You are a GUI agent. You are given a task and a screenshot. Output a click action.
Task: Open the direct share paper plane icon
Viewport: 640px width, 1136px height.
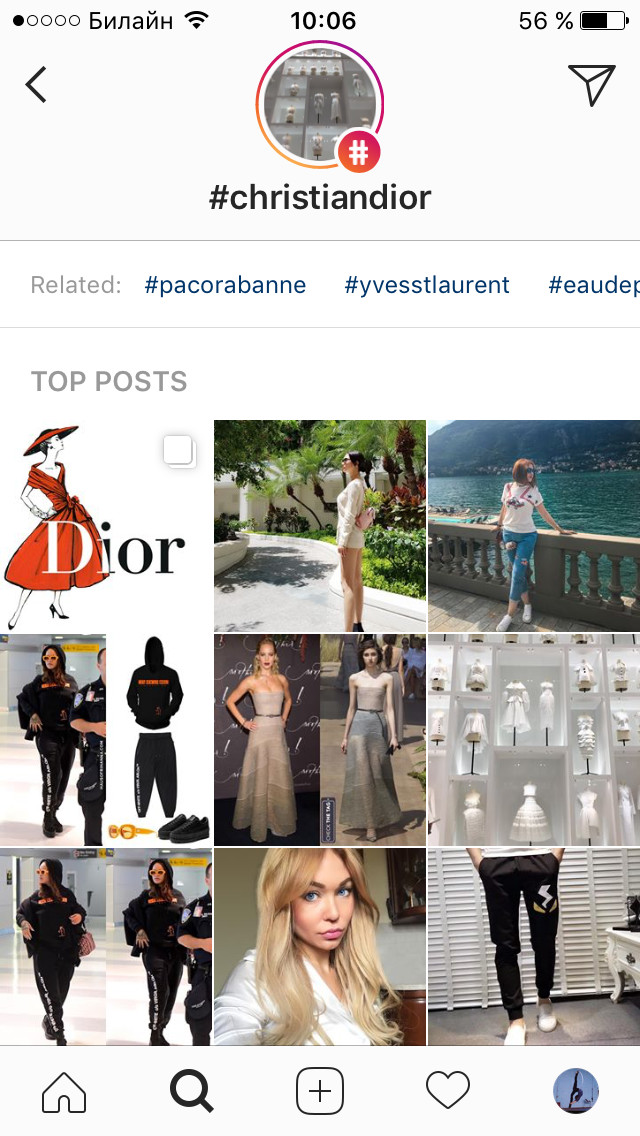pos(591,84)
